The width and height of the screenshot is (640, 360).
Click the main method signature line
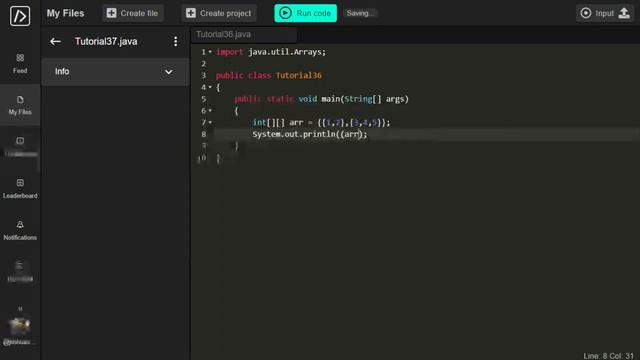coord(321,99)
